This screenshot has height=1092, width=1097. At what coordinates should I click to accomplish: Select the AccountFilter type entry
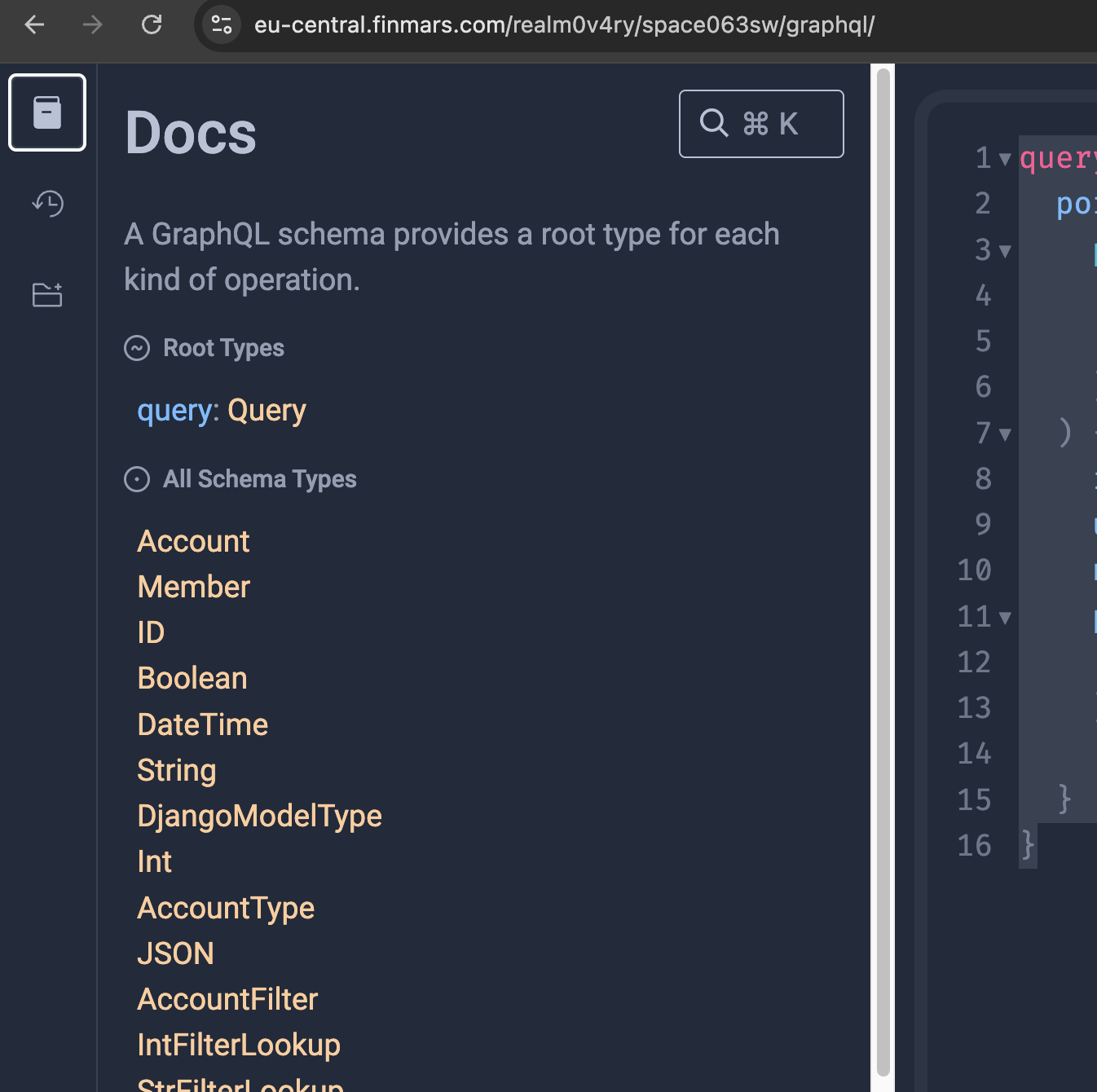(227, 999)
